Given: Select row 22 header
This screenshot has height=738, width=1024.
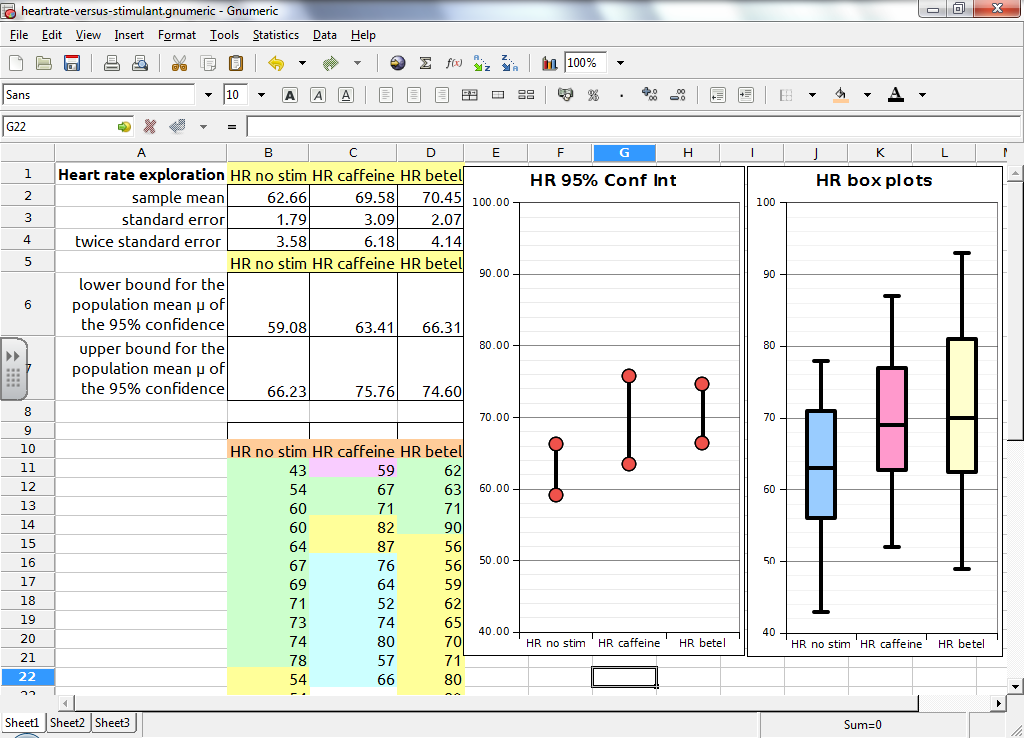Looking at the screenshot, I should point(27,677).
